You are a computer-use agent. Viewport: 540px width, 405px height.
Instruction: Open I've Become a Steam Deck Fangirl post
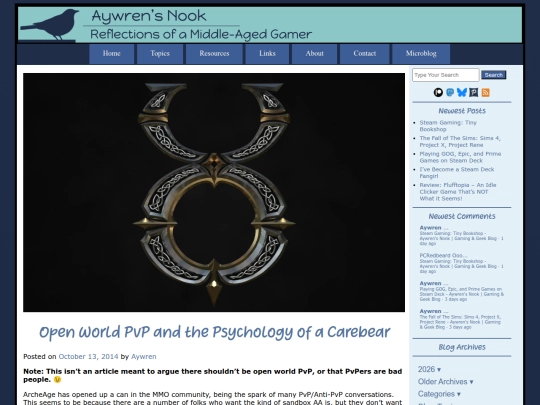(457, 173)
